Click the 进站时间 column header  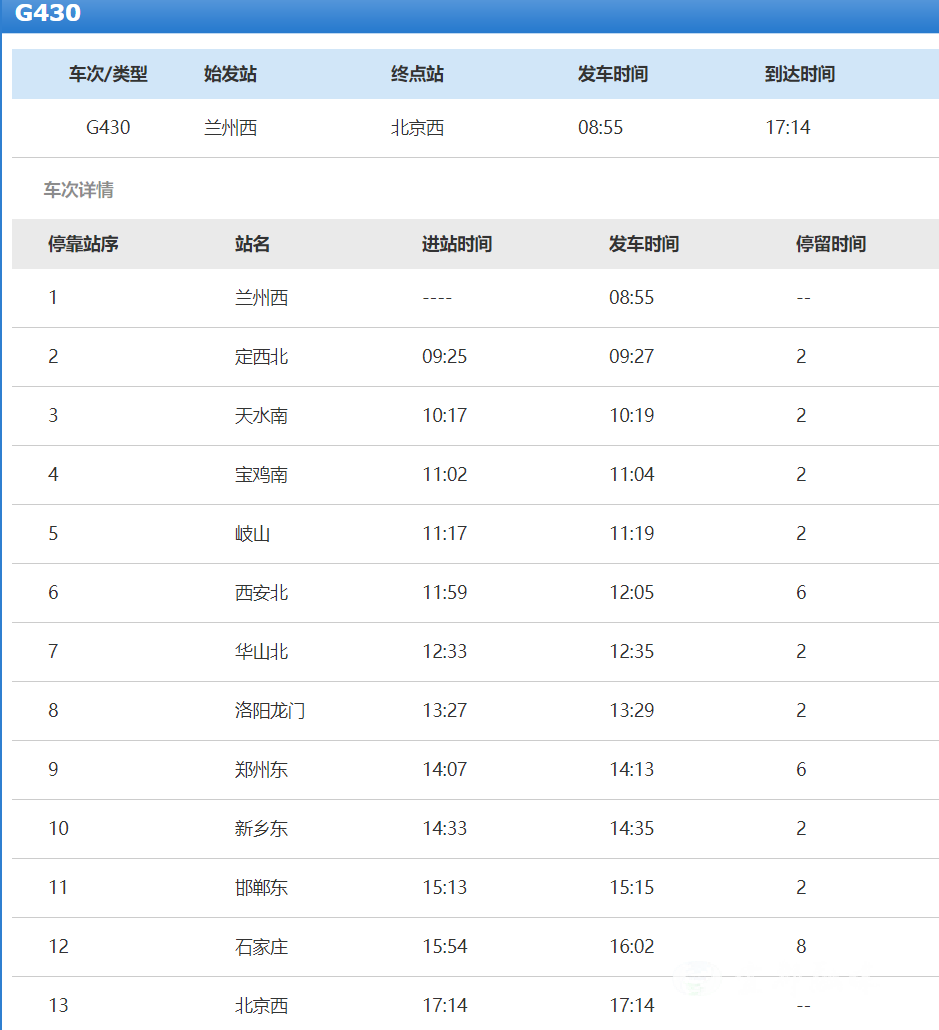pos(456,244)
